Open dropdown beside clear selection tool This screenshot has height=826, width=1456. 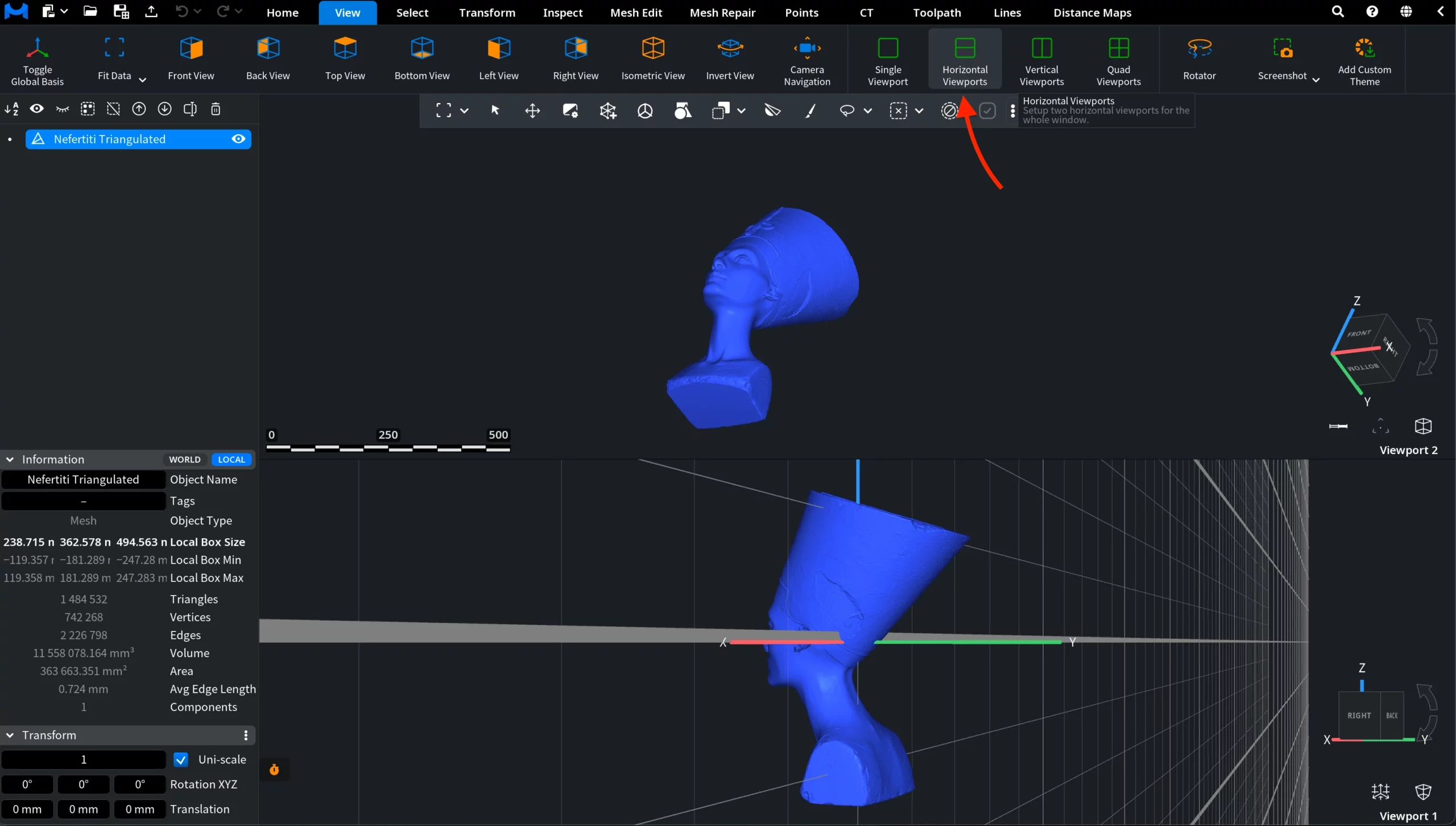pyautogui.click(x=919, y=110)
